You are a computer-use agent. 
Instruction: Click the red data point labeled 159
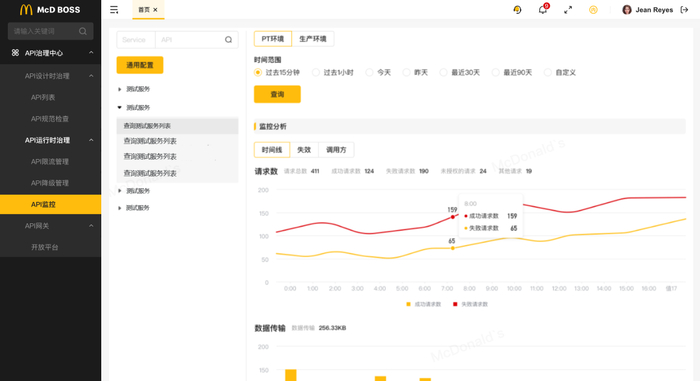click(x=452, y=217)
